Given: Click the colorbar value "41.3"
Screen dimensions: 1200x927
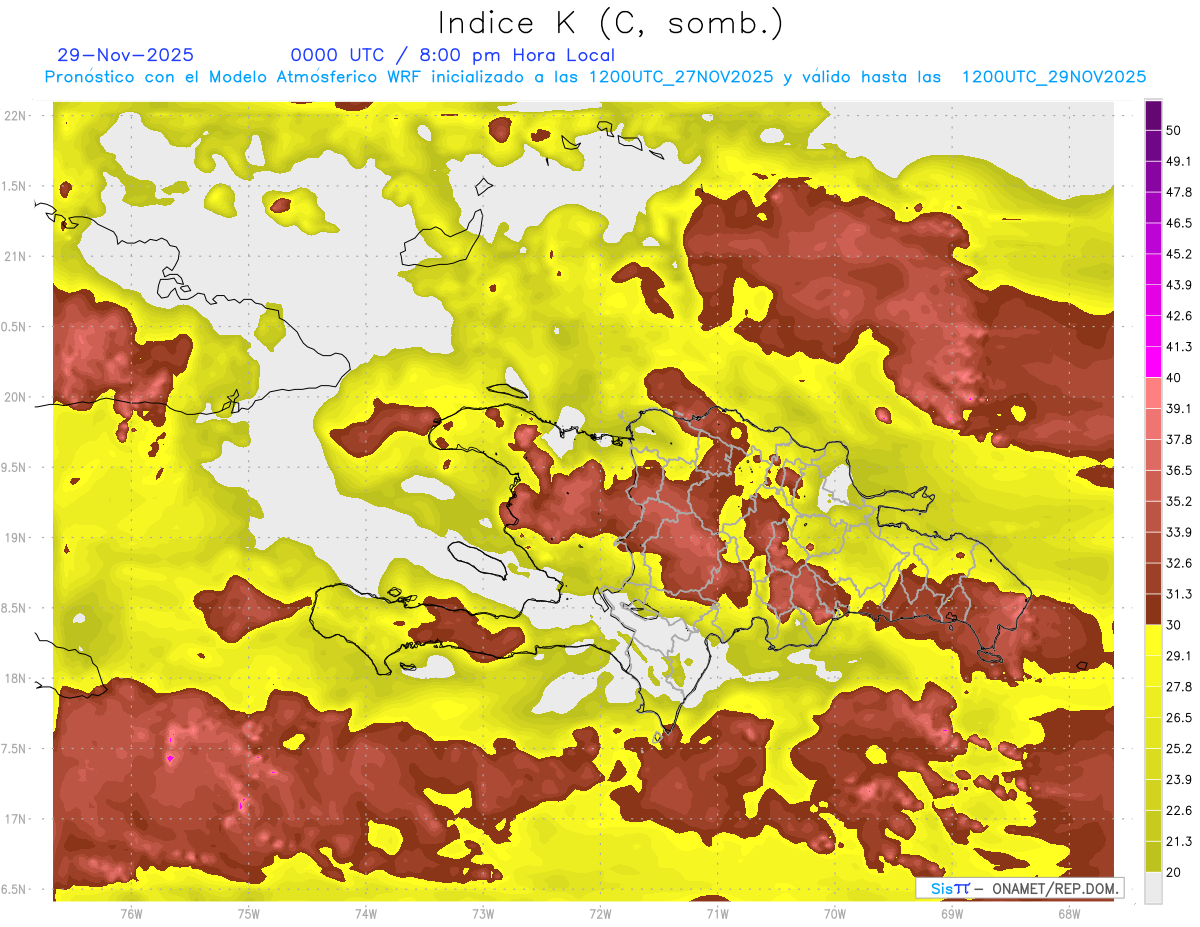Looking at the screenshot, I should (x=1179, y=347).
